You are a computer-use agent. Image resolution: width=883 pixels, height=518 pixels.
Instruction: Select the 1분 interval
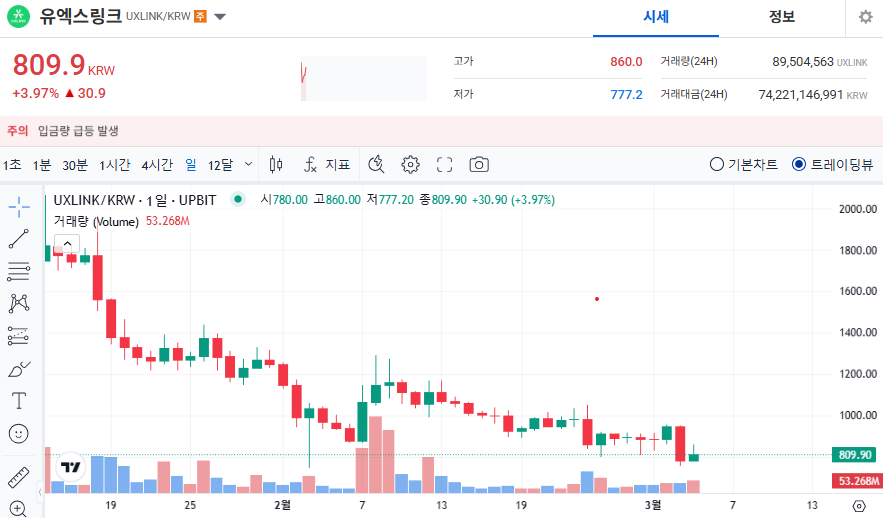[x=42, y=164]
